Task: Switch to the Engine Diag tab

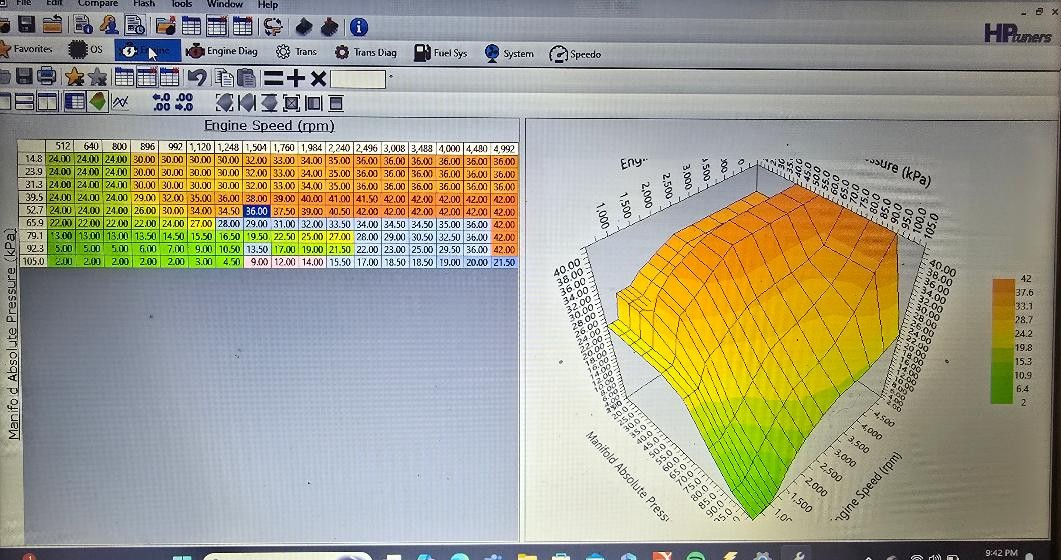Action: [223, 52]
